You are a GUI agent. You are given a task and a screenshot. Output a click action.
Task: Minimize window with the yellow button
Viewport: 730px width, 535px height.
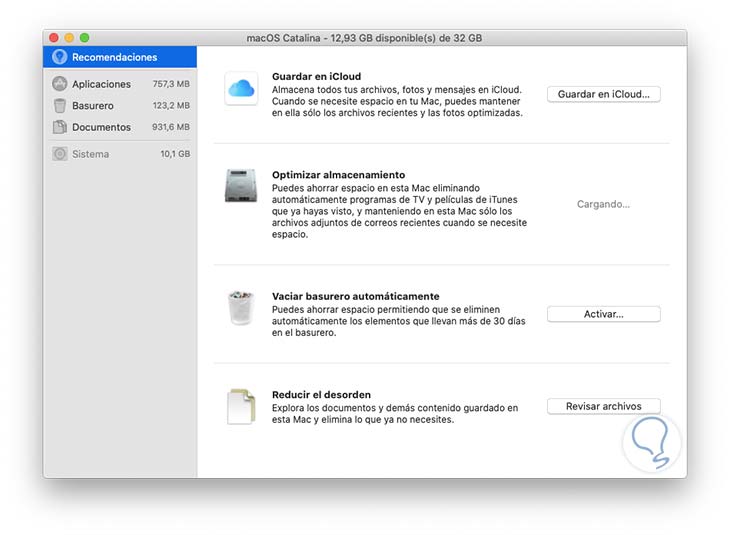(69, 38)
